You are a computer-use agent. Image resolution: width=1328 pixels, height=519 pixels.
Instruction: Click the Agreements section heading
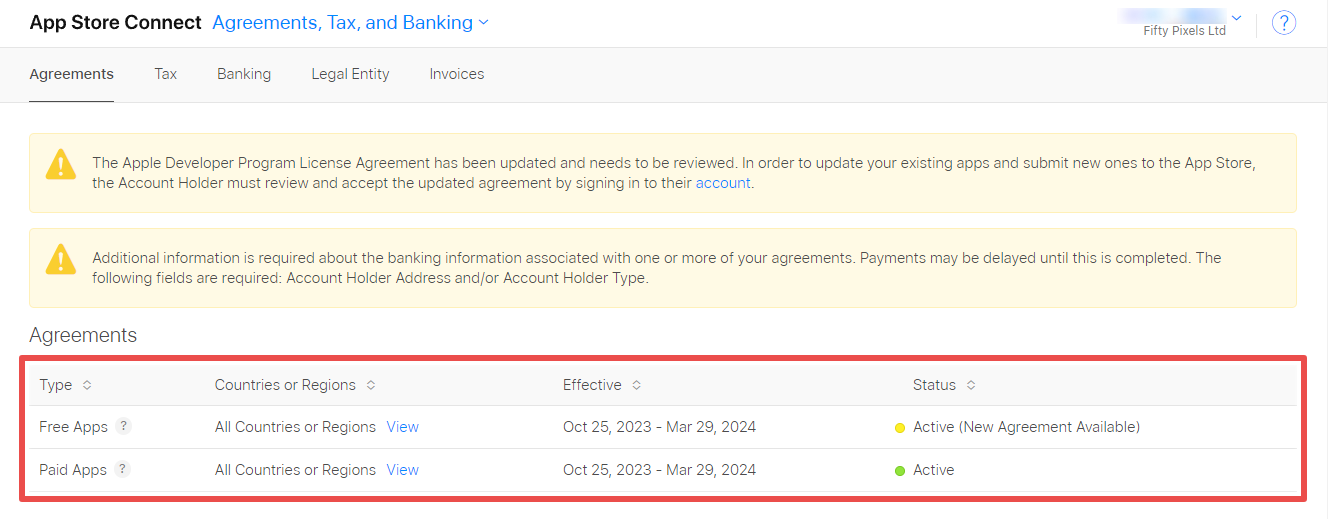pos(83,335)
